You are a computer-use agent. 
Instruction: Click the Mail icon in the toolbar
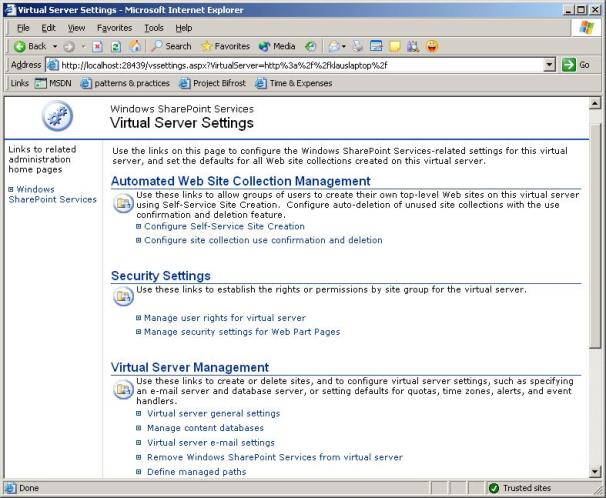pyautogui.click(x=334, y=47)
